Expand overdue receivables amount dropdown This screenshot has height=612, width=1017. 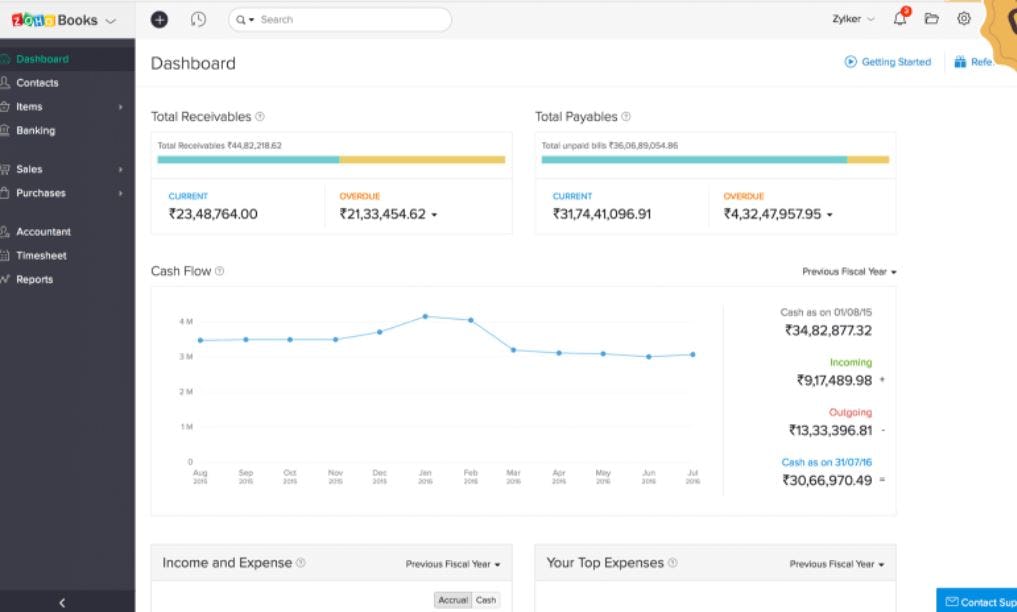(434, 215)
